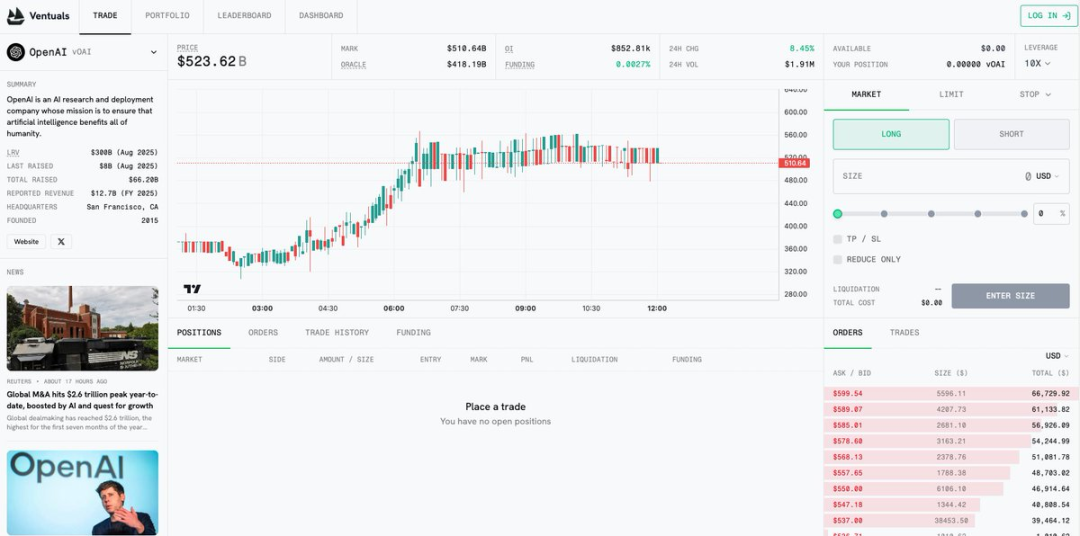The image size is (1080, 536).
Task: Enable the TP / SL checkbox
Action: coord(838,239)
